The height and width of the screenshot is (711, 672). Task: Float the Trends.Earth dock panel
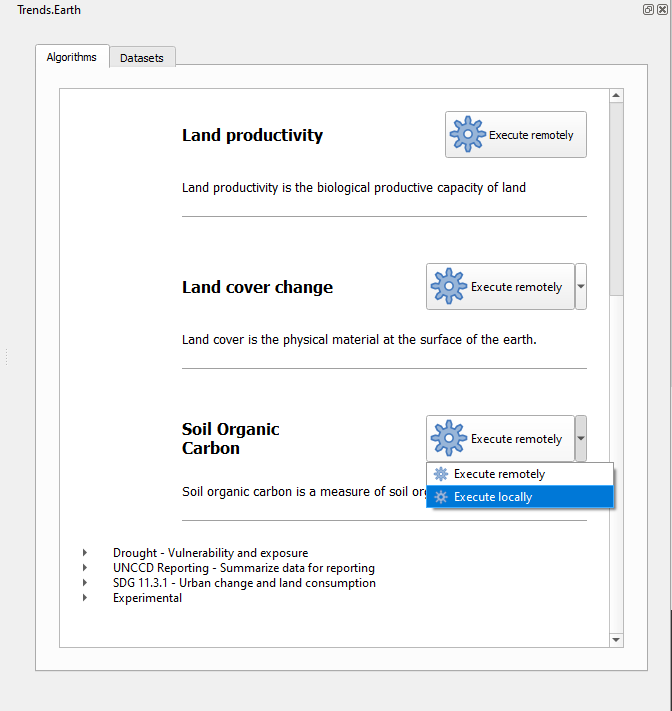(x=649, y=9)
